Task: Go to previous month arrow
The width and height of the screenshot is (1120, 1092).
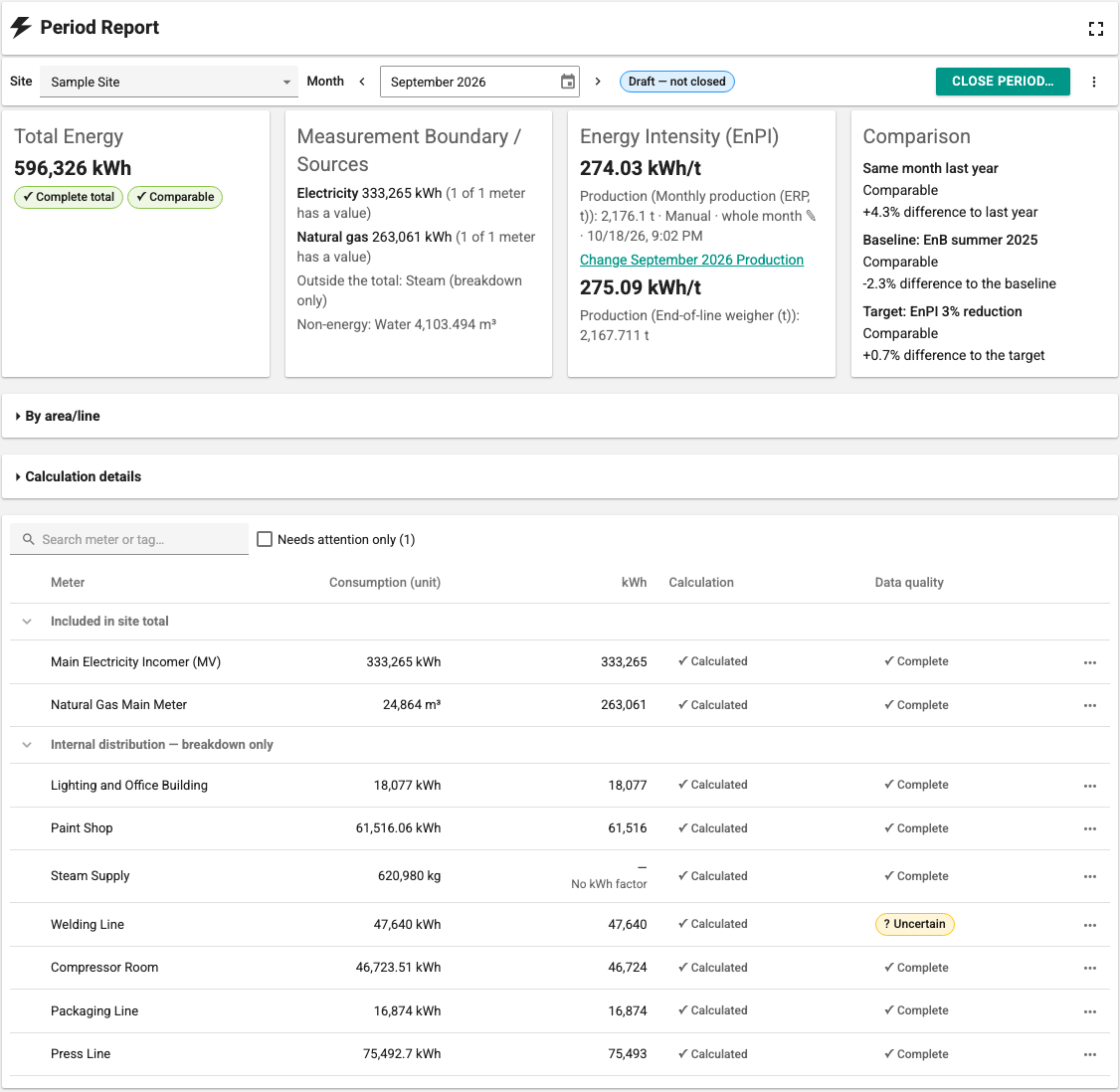Action: coord(362,82)
